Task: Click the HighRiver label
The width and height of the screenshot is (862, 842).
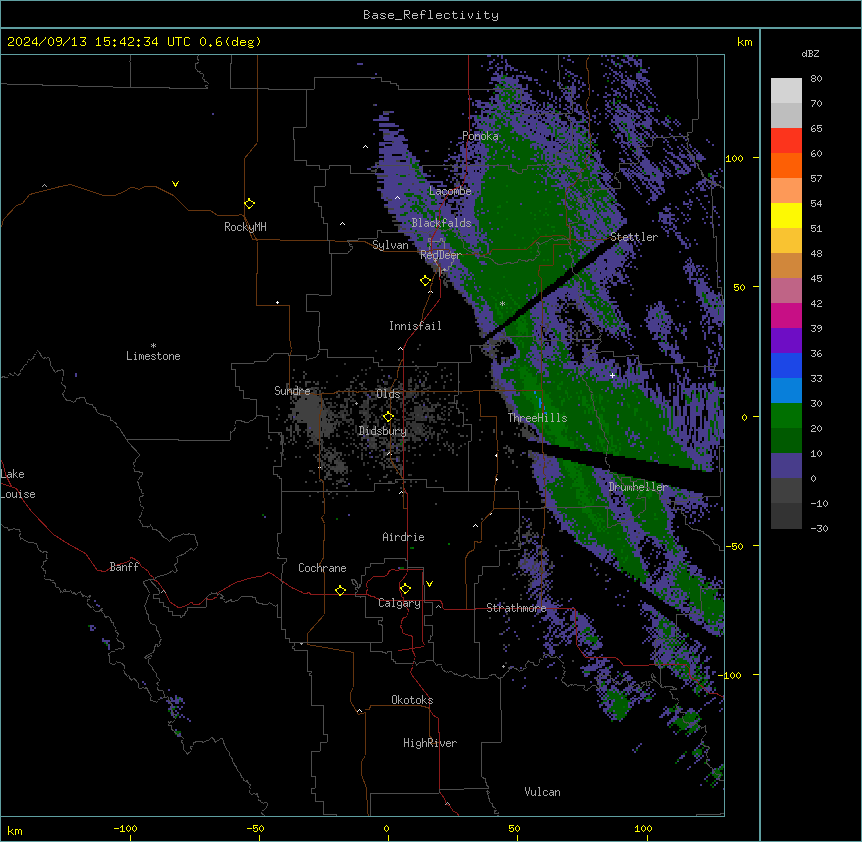Action: click(430, 743)
